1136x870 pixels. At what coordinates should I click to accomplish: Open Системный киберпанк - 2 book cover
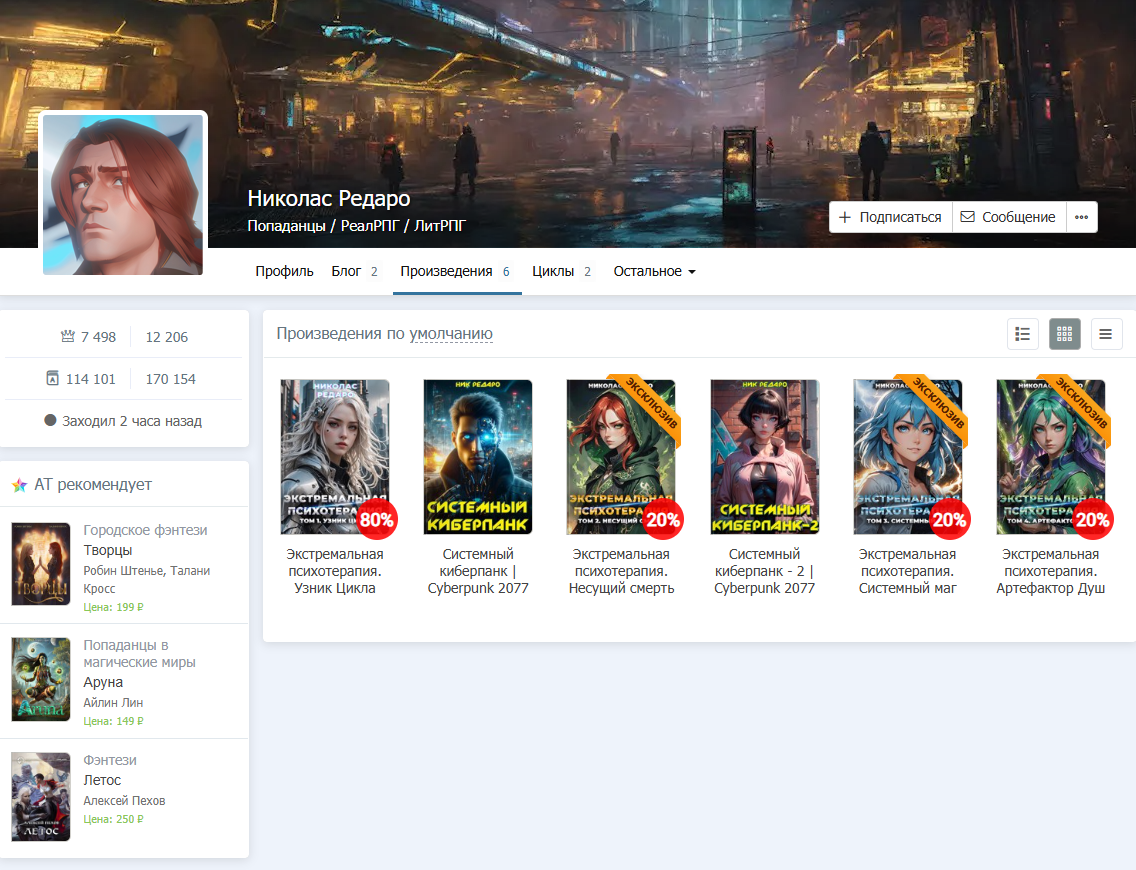(x=764, y=457)
